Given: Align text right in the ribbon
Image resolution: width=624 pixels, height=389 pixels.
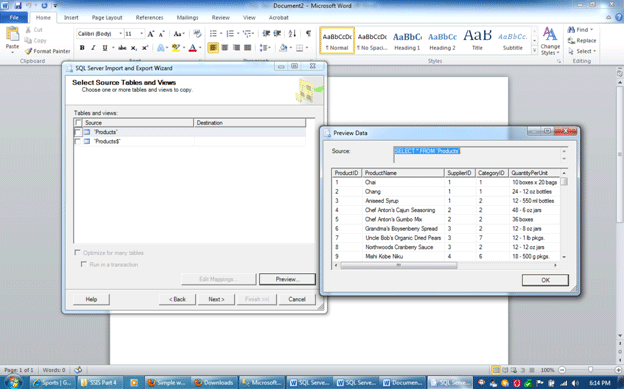Looking at the screenshot, I should point(236,48).
